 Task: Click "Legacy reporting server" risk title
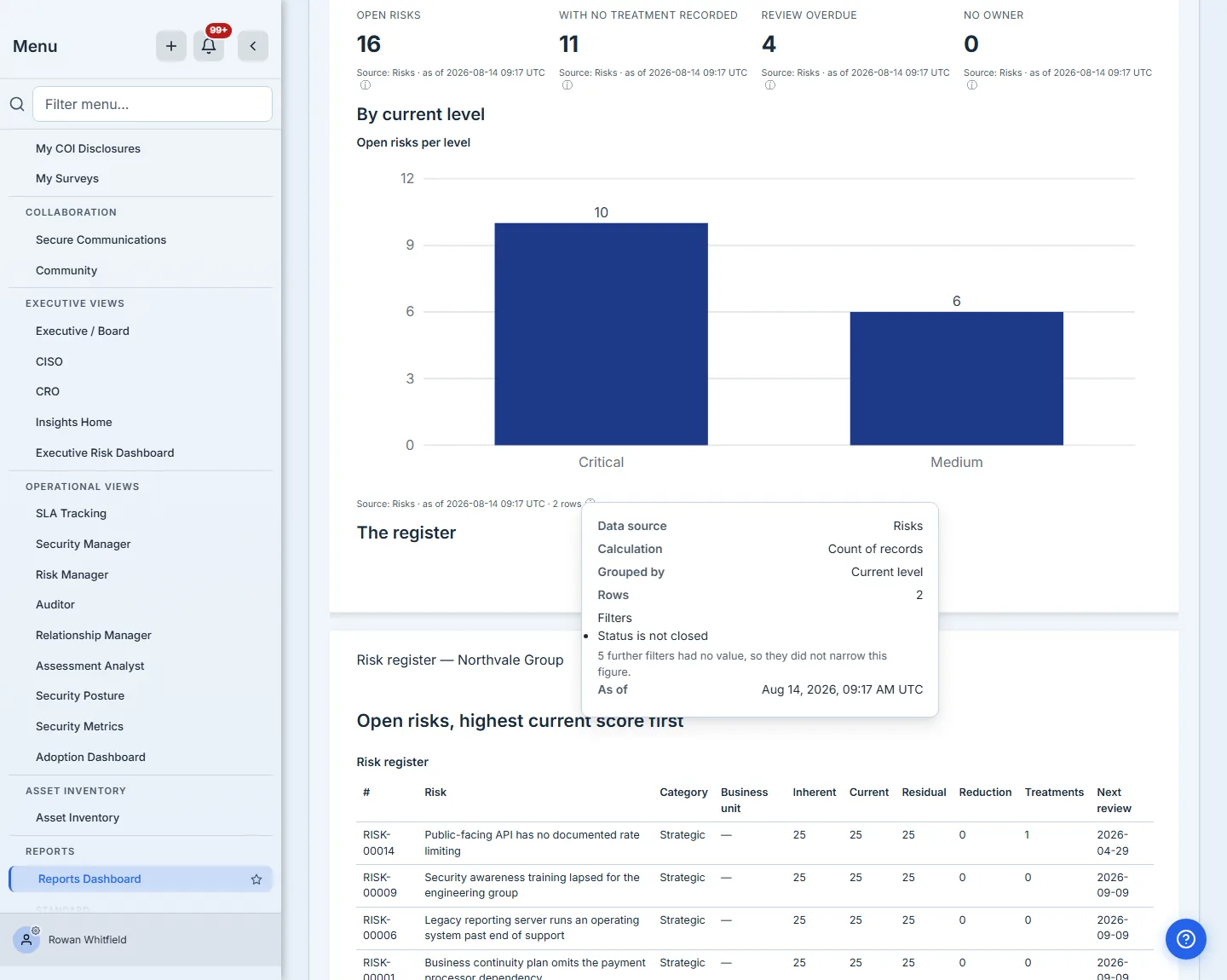(533, 928)
